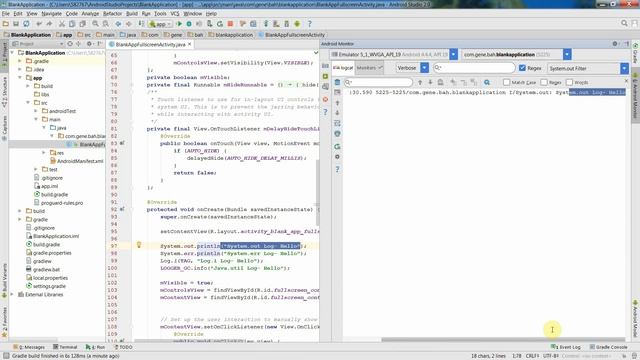
Task: Click the Redo arrow icon
Action: point(49,24)
